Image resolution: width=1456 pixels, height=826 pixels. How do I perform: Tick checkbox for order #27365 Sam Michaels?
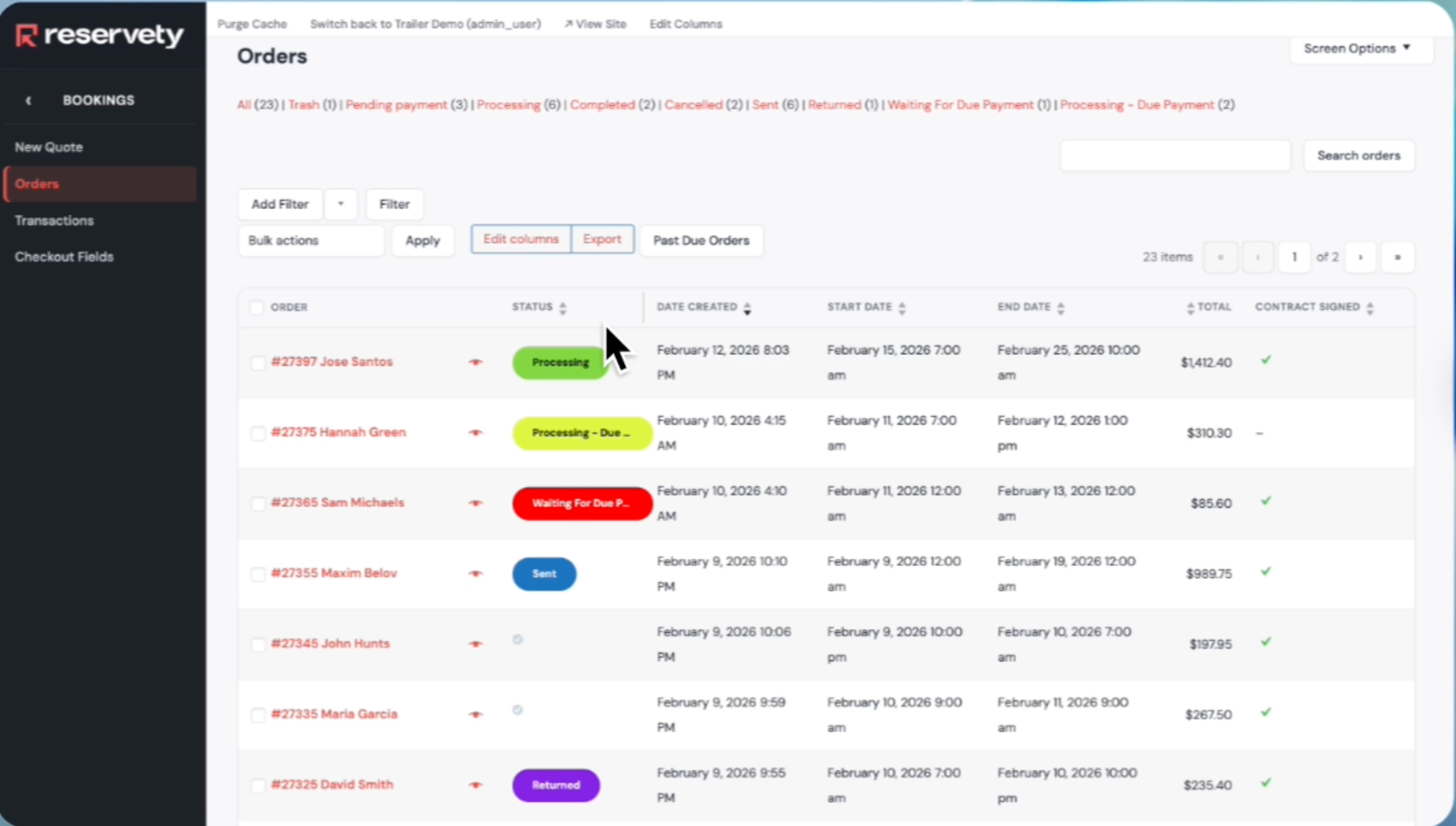258,503
